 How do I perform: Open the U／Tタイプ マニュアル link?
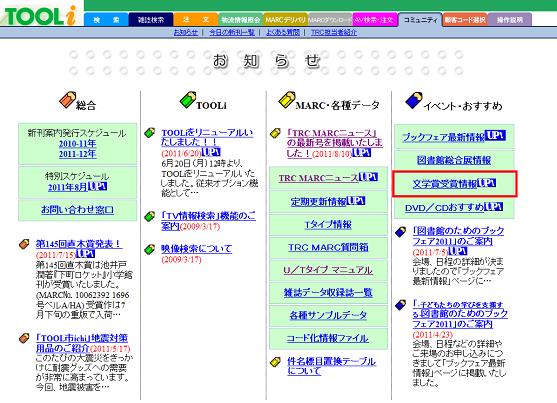point(328,270)
